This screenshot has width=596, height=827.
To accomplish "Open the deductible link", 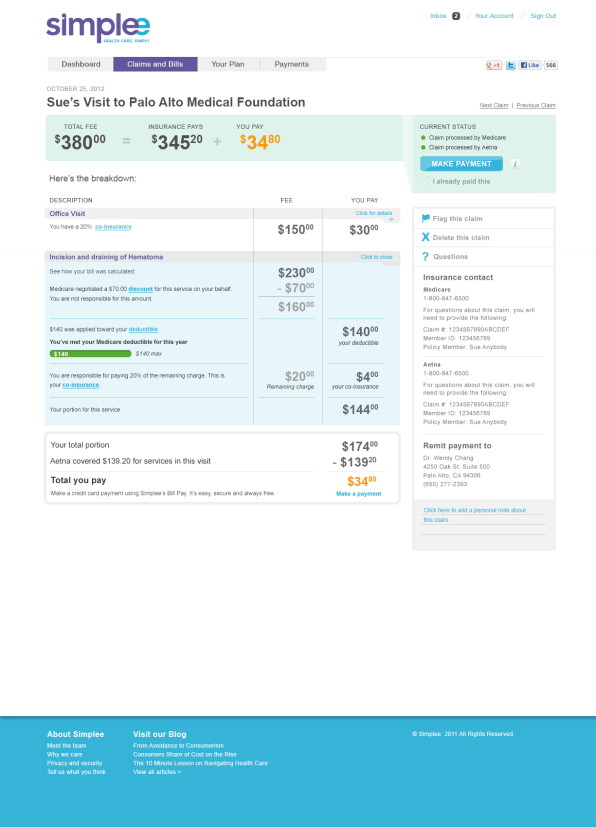I will point(143,329).
